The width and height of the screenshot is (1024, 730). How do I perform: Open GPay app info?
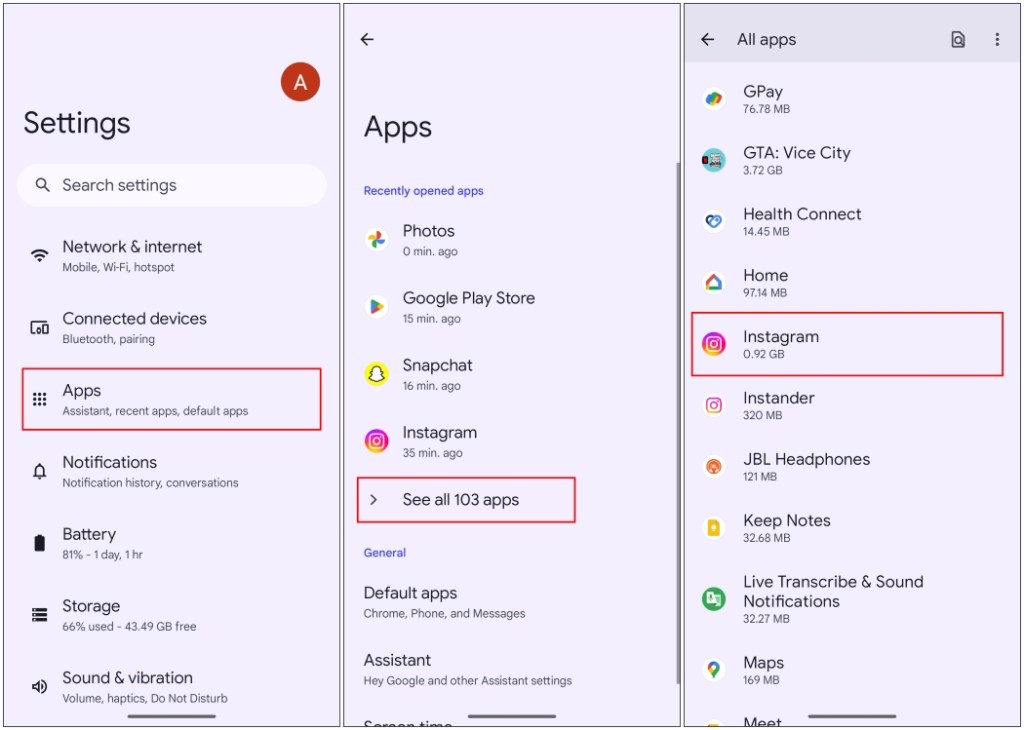pos(852,99)
